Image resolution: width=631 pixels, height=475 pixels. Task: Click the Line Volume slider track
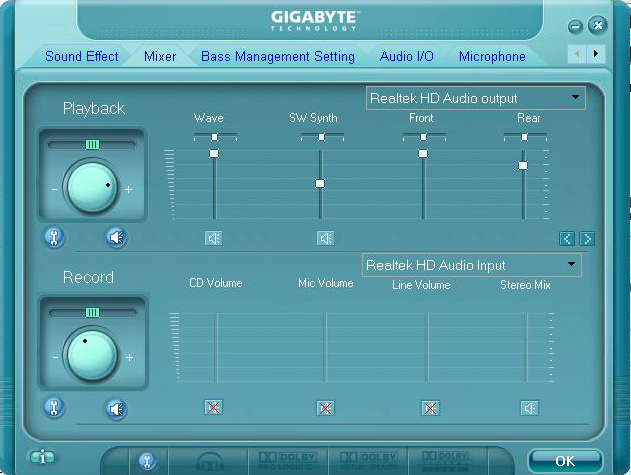pos(428,347)
